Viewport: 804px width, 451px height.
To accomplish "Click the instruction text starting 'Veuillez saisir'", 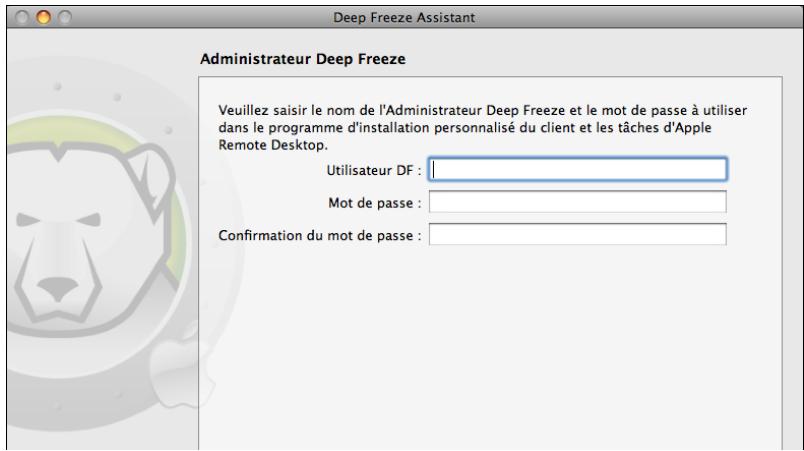I will (483, 128).
